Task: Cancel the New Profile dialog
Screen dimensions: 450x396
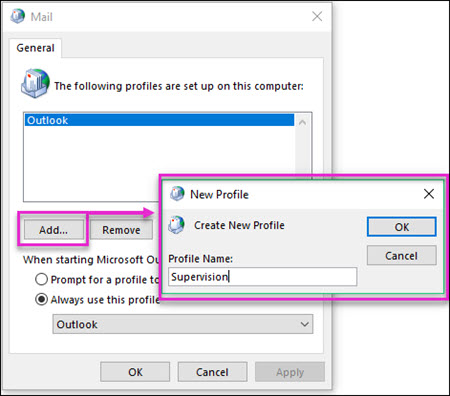Action: click(402, 256)
